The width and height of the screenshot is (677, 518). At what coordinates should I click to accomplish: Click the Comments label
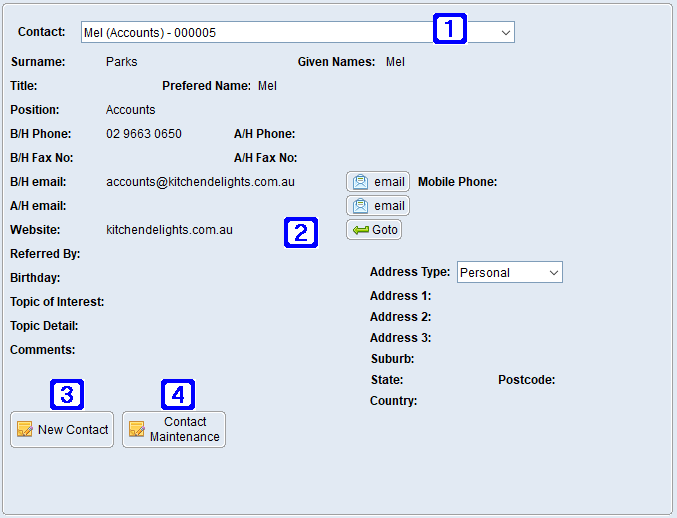[x=42, y=350]
